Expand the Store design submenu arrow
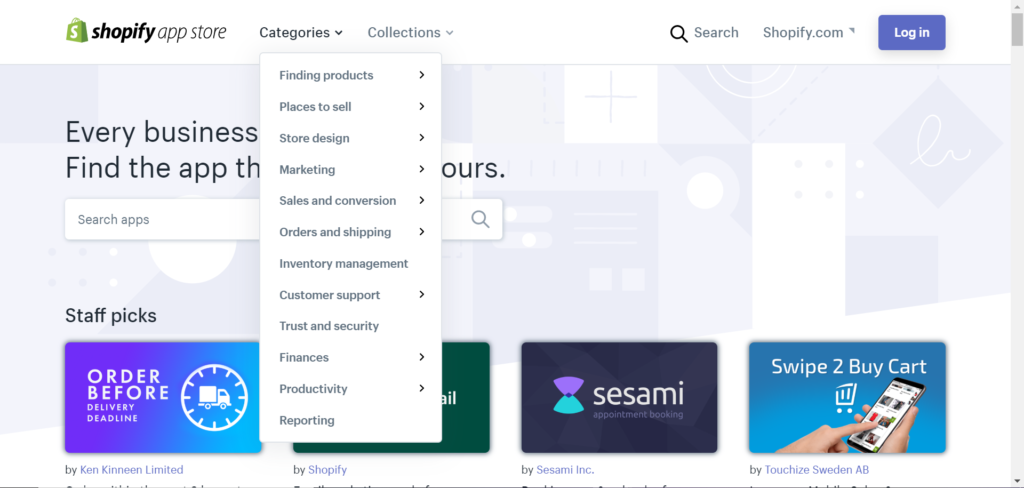The image size is (1024, 488). point(422,138)
